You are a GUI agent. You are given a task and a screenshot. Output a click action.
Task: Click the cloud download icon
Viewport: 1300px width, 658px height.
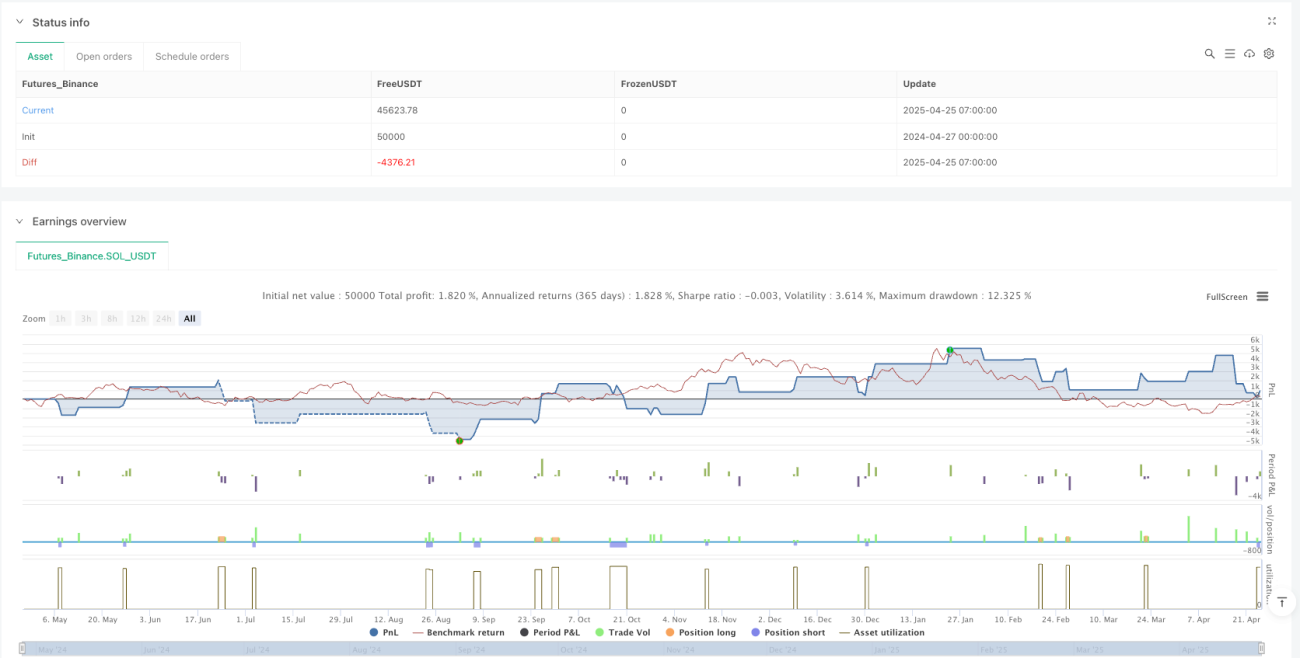1249,54
